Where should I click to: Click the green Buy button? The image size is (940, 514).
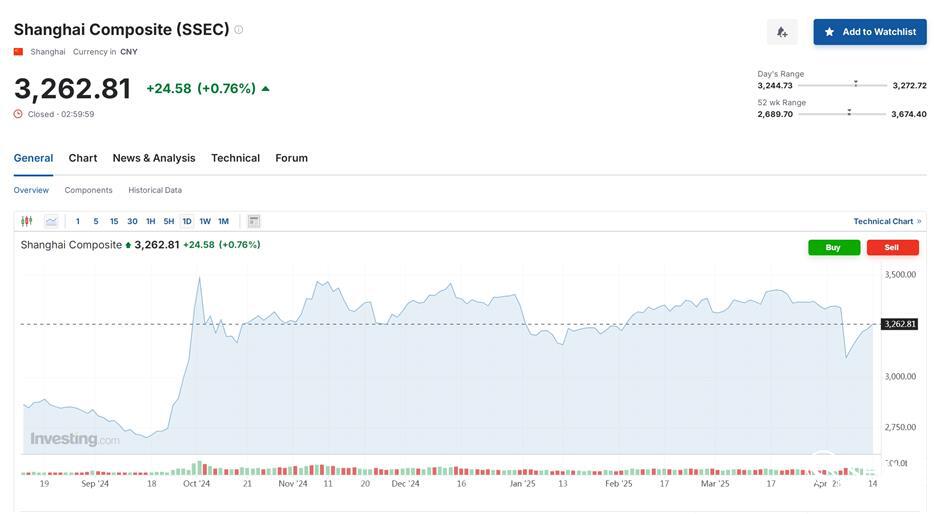833,247
